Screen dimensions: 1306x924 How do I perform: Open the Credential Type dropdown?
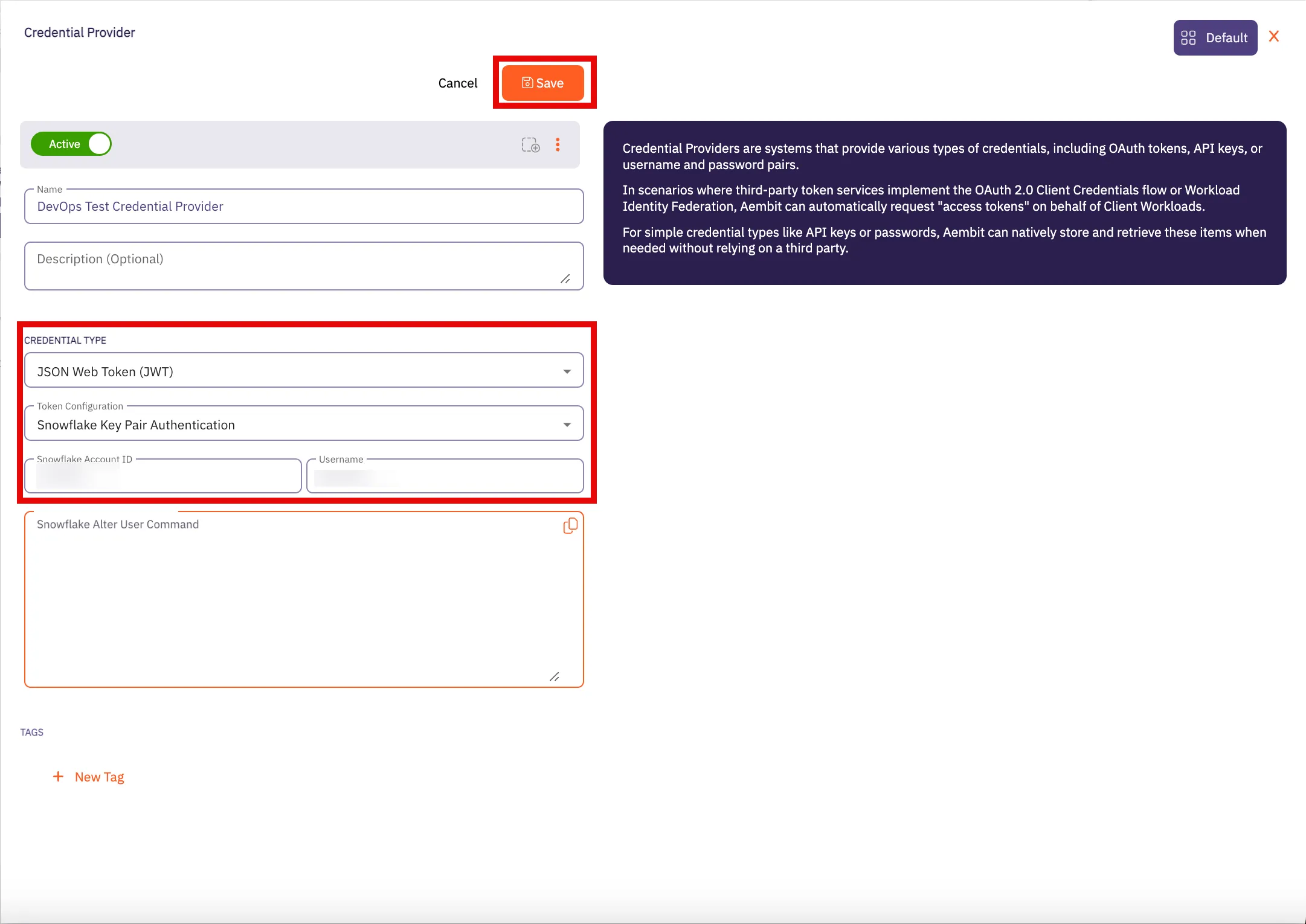point(302,371)
